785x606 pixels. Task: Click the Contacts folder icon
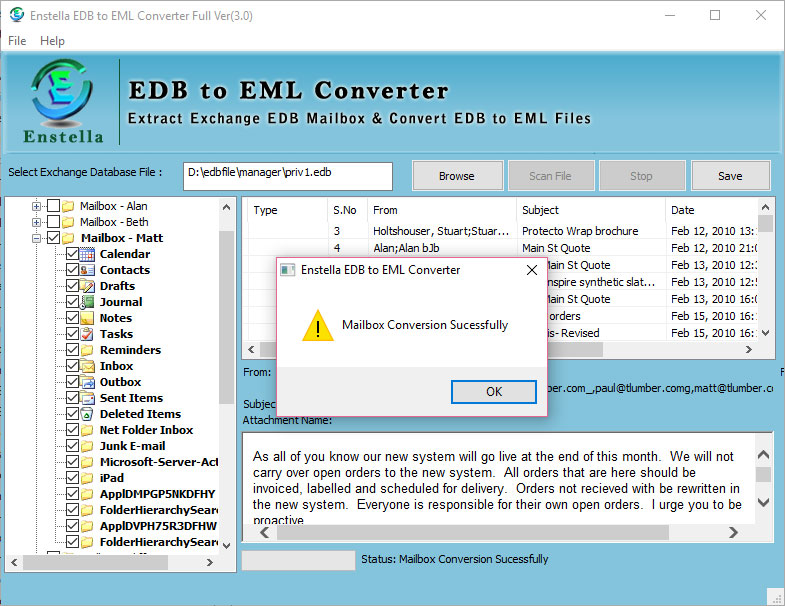pyautogui.click(x=88, y=270)
